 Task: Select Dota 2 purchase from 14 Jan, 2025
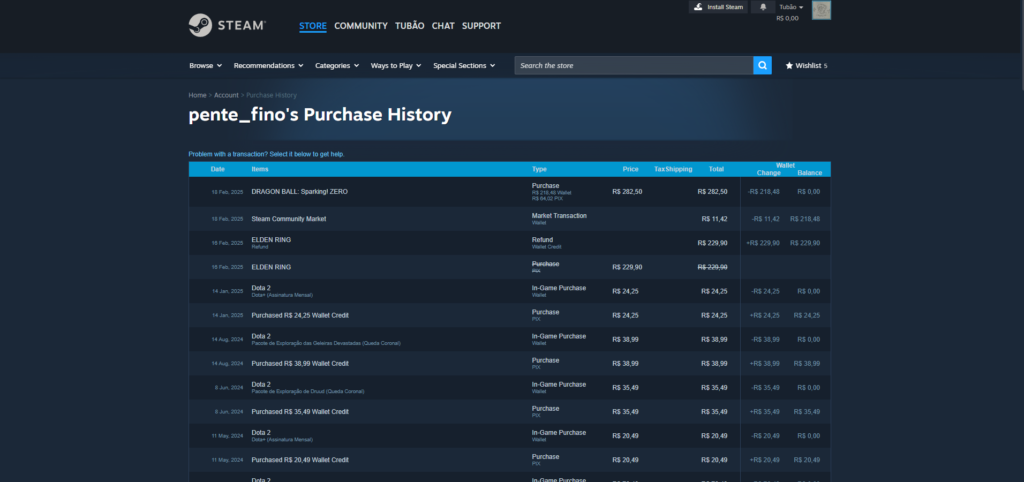pos(509,291)
